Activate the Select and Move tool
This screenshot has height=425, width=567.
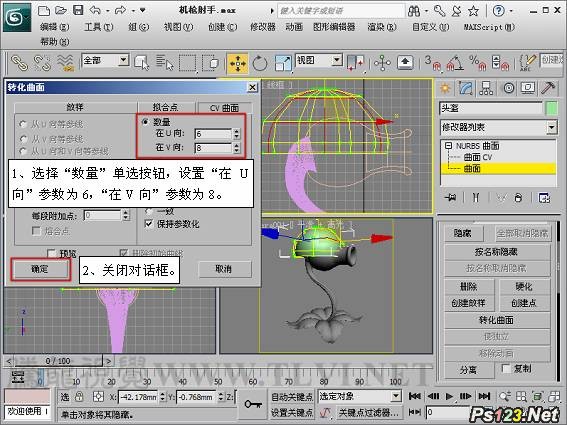pos(238,63)
